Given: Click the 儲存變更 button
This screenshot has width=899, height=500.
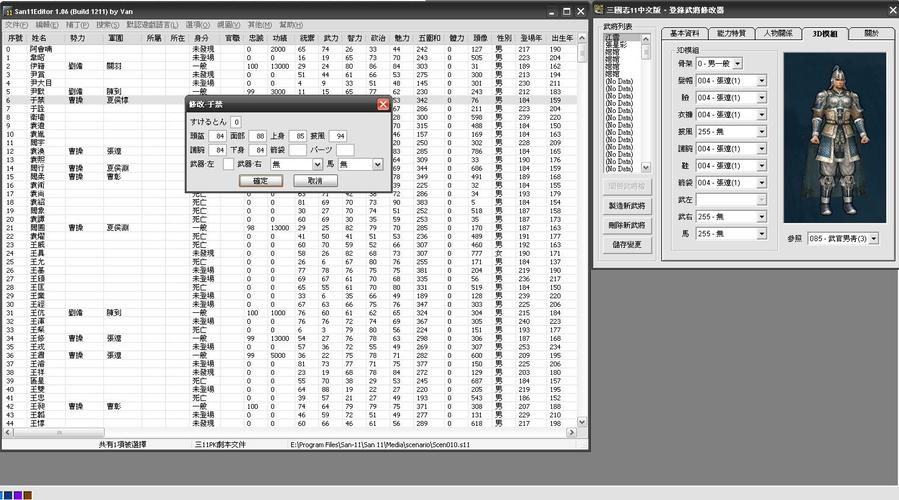Looking at the screenshot, I should (x=626, y=245).
